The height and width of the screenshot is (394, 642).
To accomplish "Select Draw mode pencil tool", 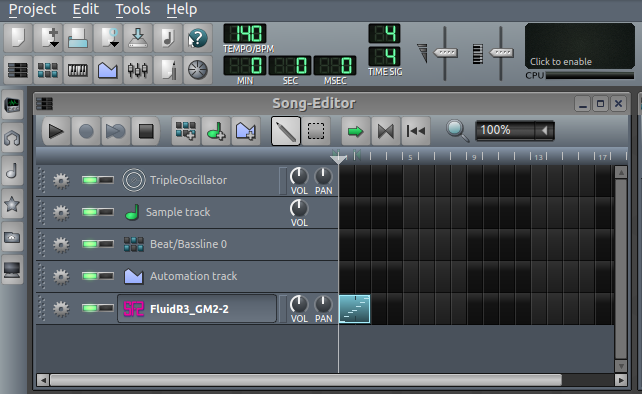I will (x=286, y=131).
